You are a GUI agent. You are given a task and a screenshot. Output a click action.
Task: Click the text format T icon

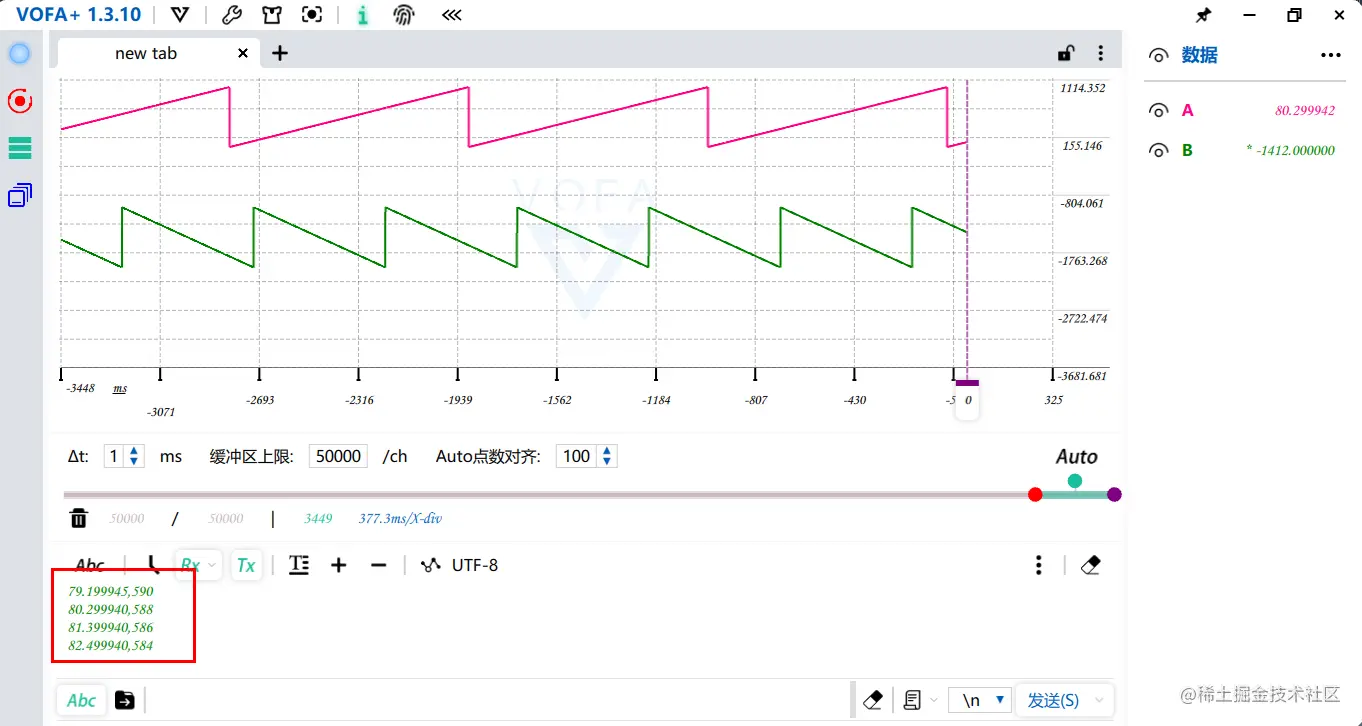298,565
